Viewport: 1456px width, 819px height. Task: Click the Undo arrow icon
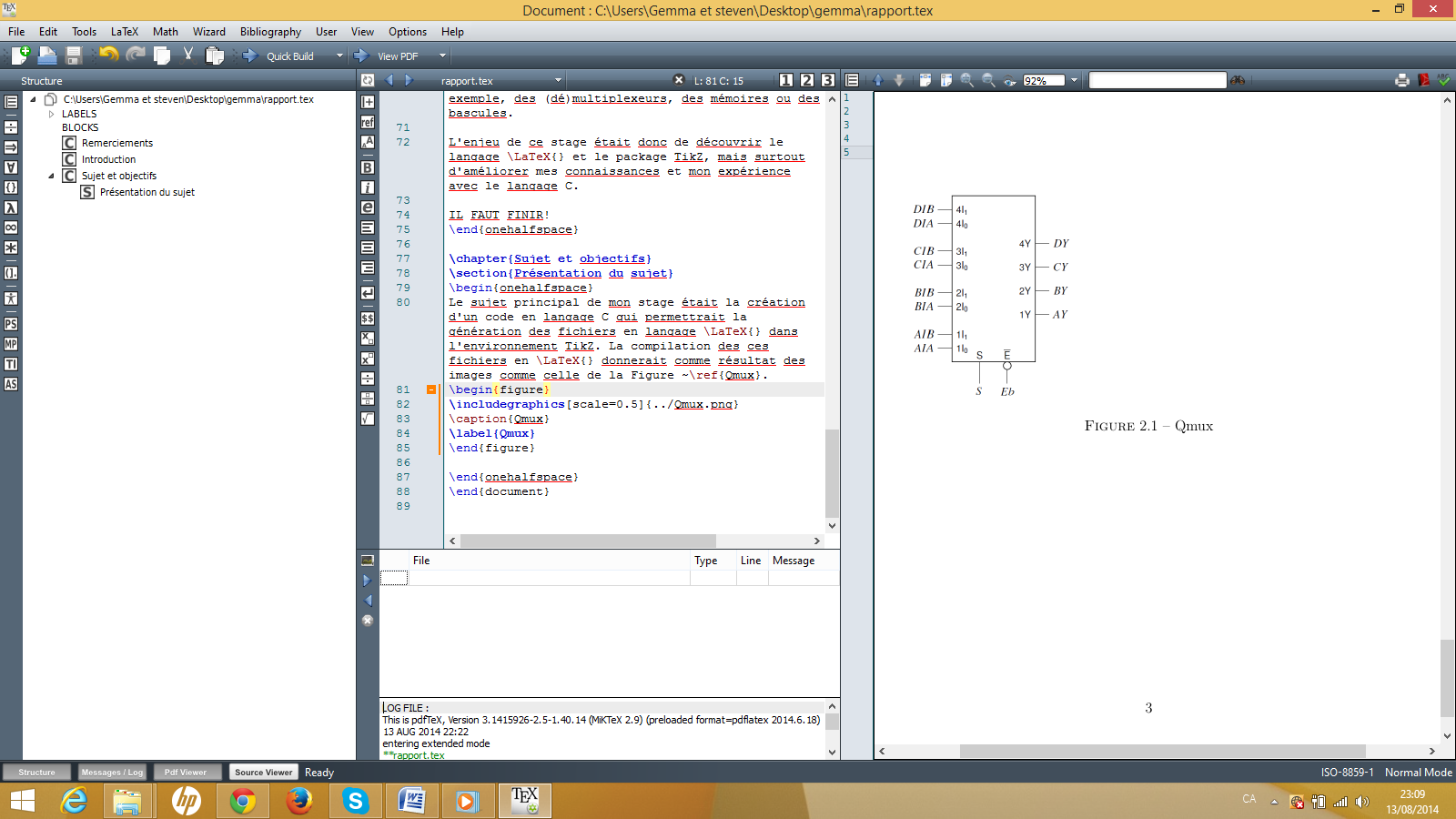coord(108,56)
